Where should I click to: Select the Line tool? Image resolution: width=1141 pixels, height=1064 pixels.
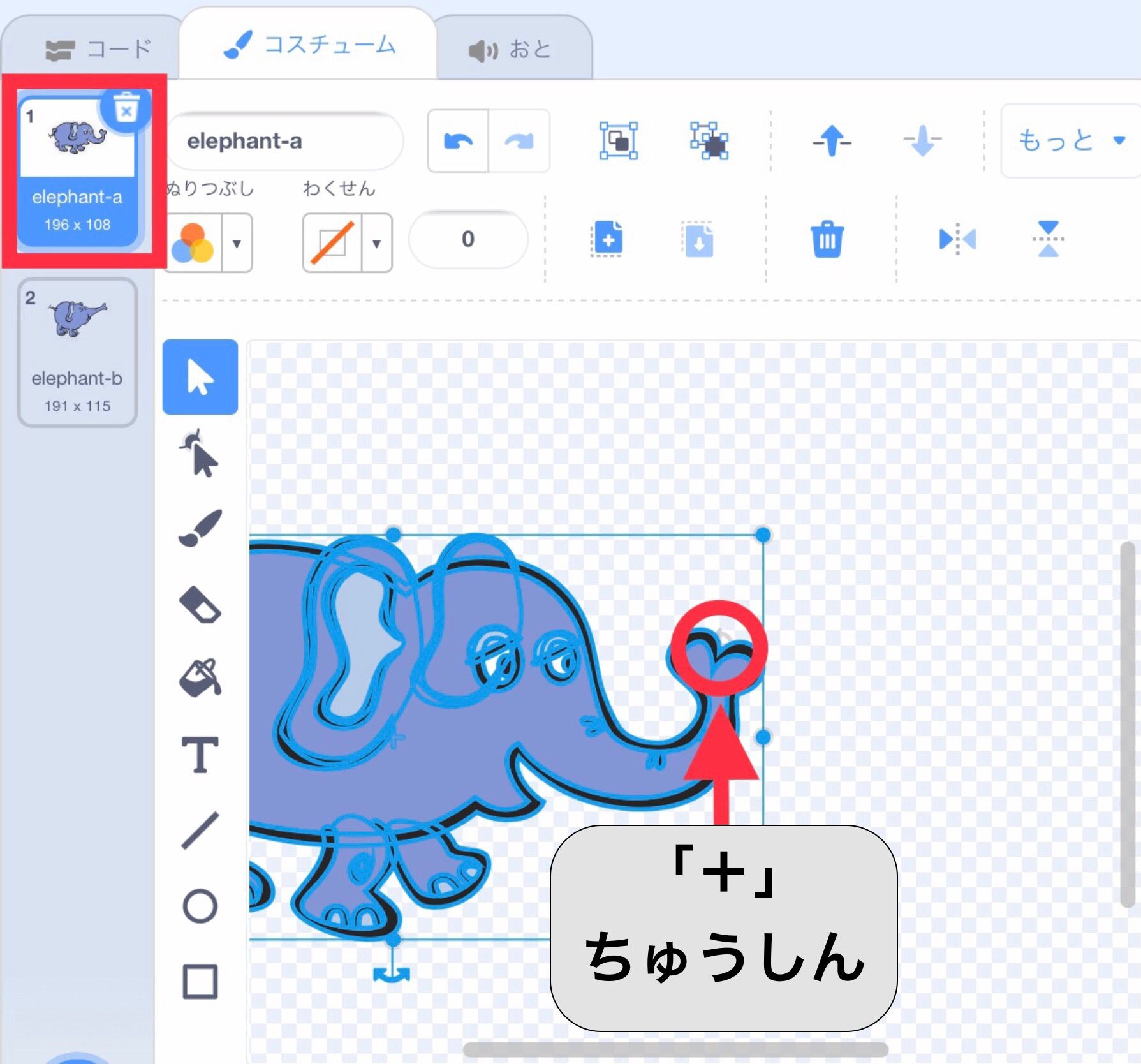click(x=200, y=830)
